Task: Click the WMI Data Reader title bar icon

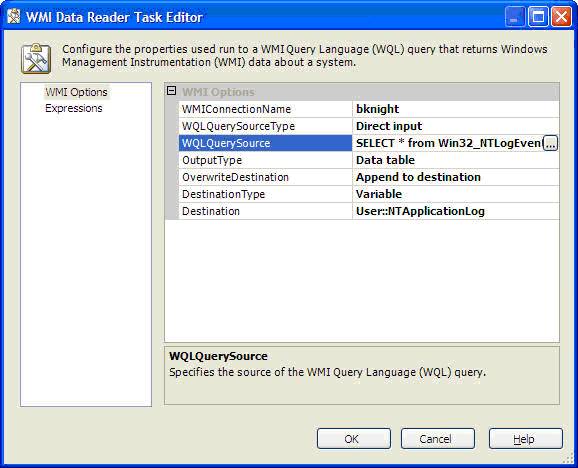Action: (14, 17)
